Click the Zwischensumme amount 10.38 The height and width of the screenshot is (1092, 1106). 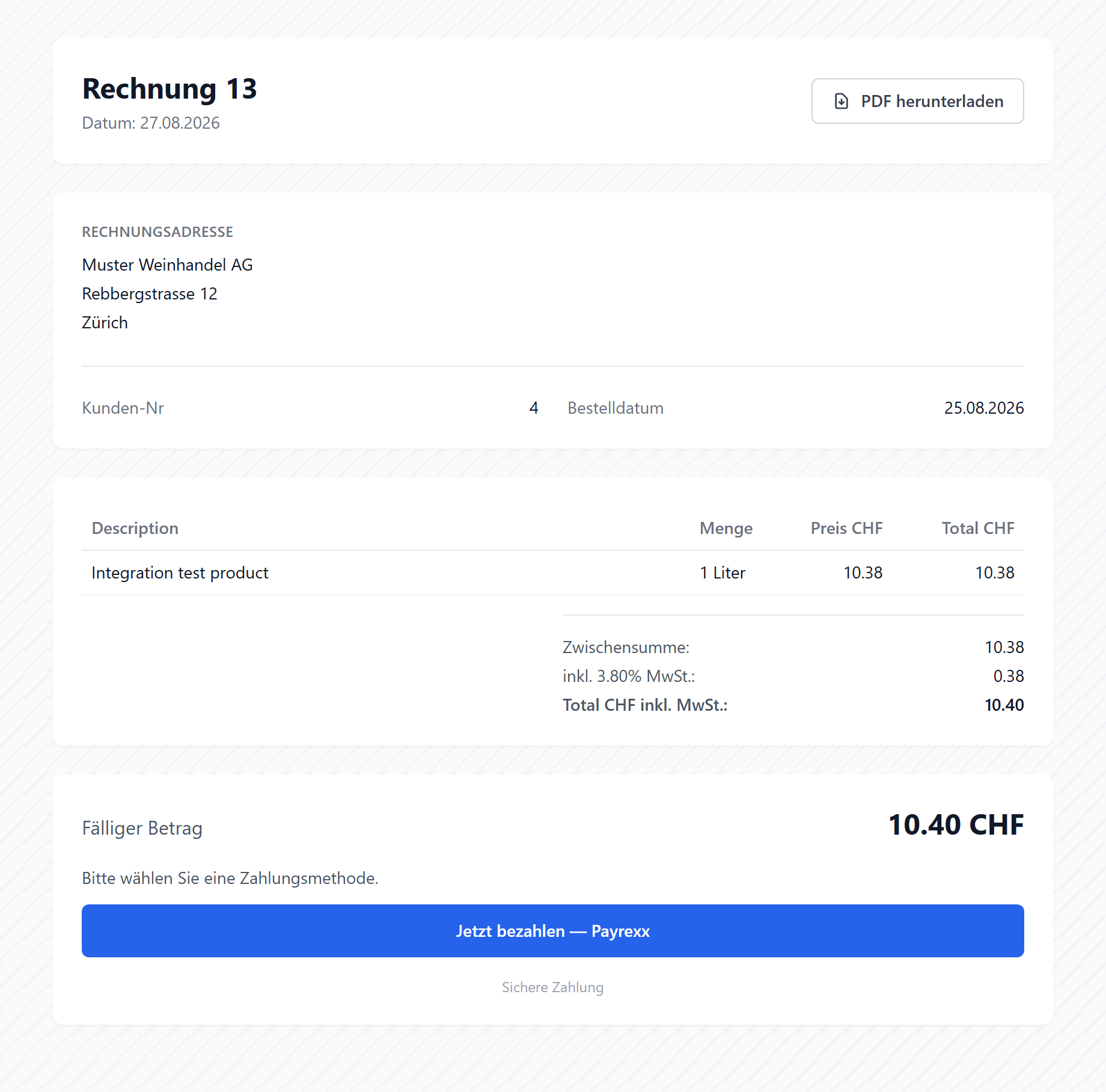pyautogui.click(x=1004, y=647)
